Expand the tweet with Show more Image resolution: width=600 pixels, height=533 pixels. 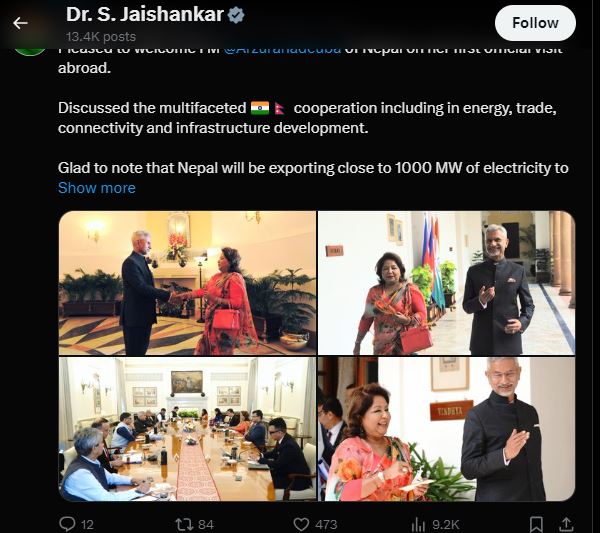pos(97,188)
